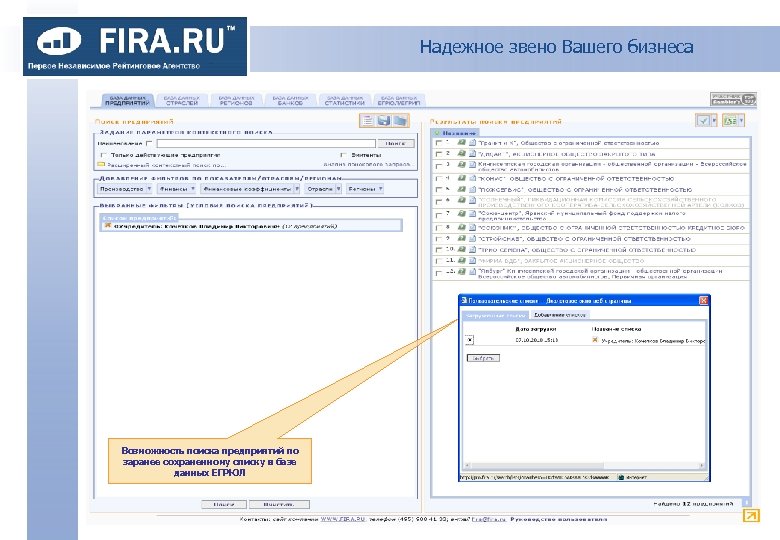
Task: Open the Регионы filter dropdown
Action: click(365, 189)
